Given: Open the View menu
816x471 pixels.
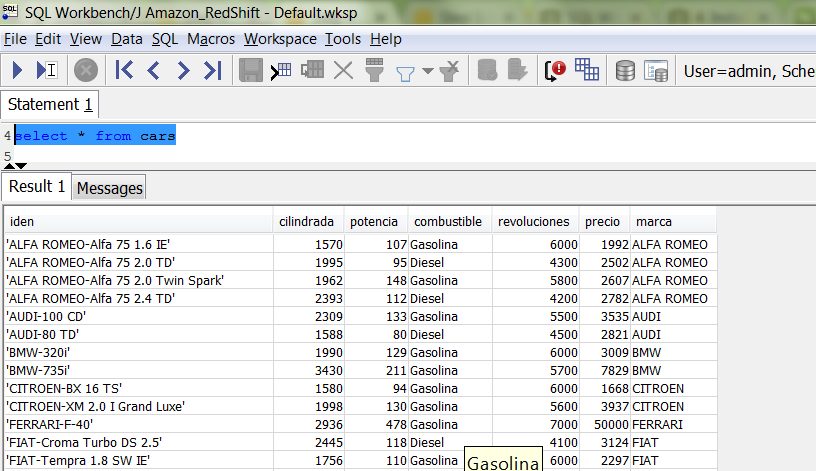Looking at the screenshot, I should [x=86, y=39].
